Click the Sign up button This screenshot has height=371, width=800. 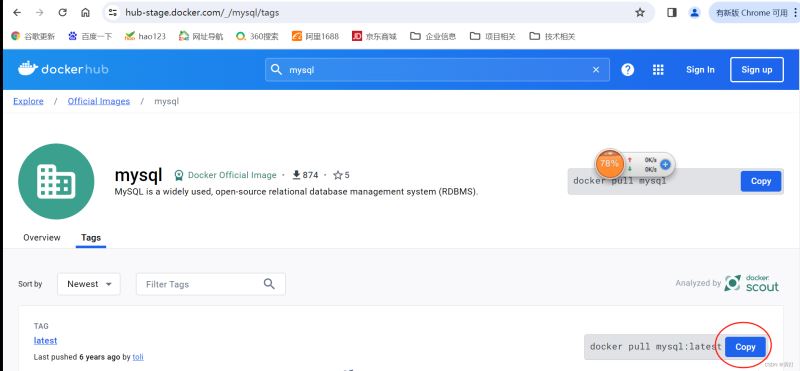coord(757,70)
